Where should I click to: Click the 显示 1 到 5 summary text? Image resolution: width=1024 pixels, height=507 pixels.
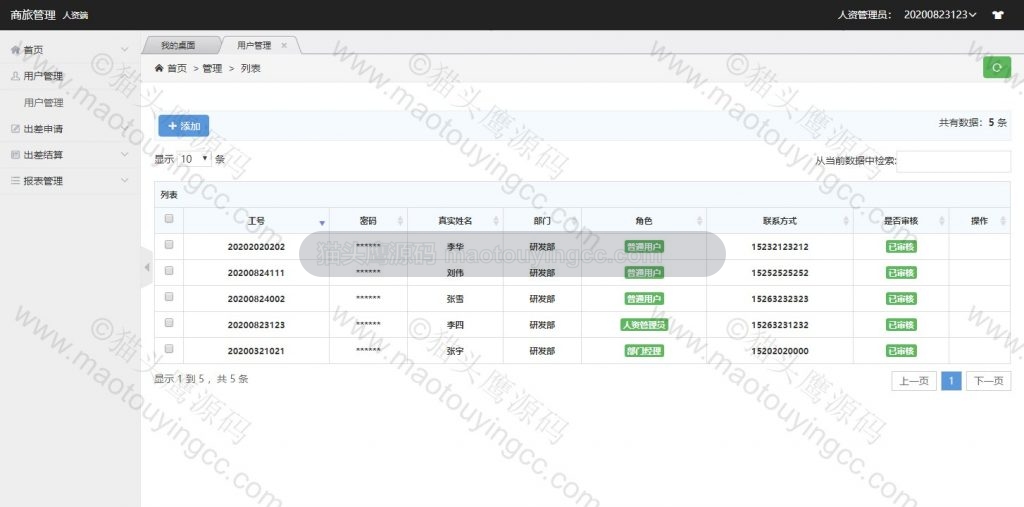point(201,379)
